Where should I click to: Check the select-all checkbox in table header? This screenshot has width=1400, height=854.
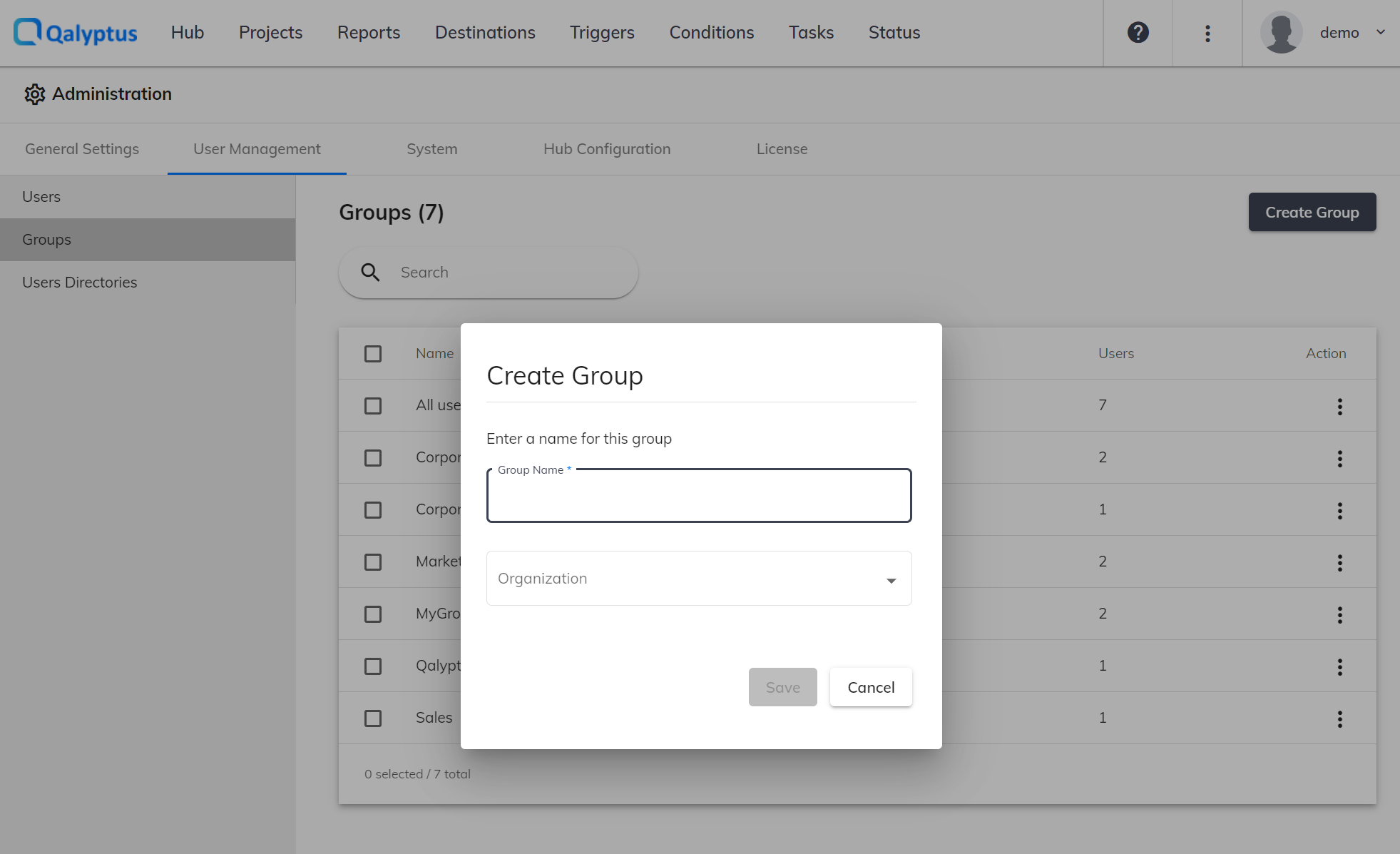coord(373,353)
